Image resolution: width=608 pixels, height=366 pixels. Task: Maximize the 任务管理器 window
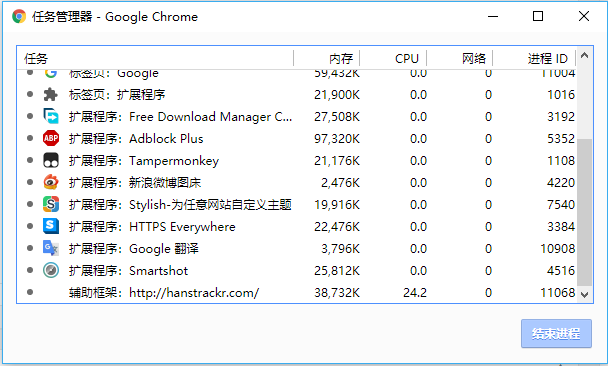(538, 16)
